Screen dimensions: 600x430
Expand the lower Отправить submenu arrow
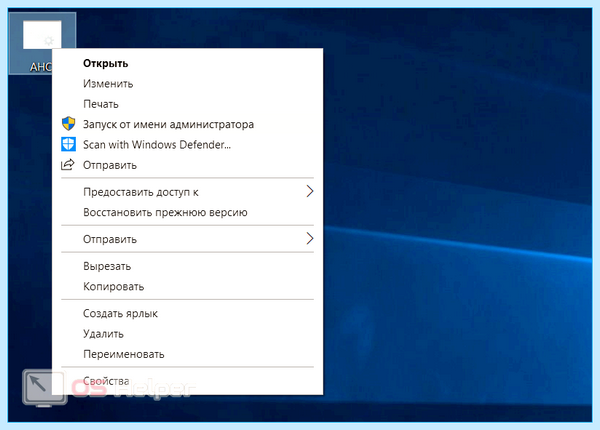click(x=310, y=239)
